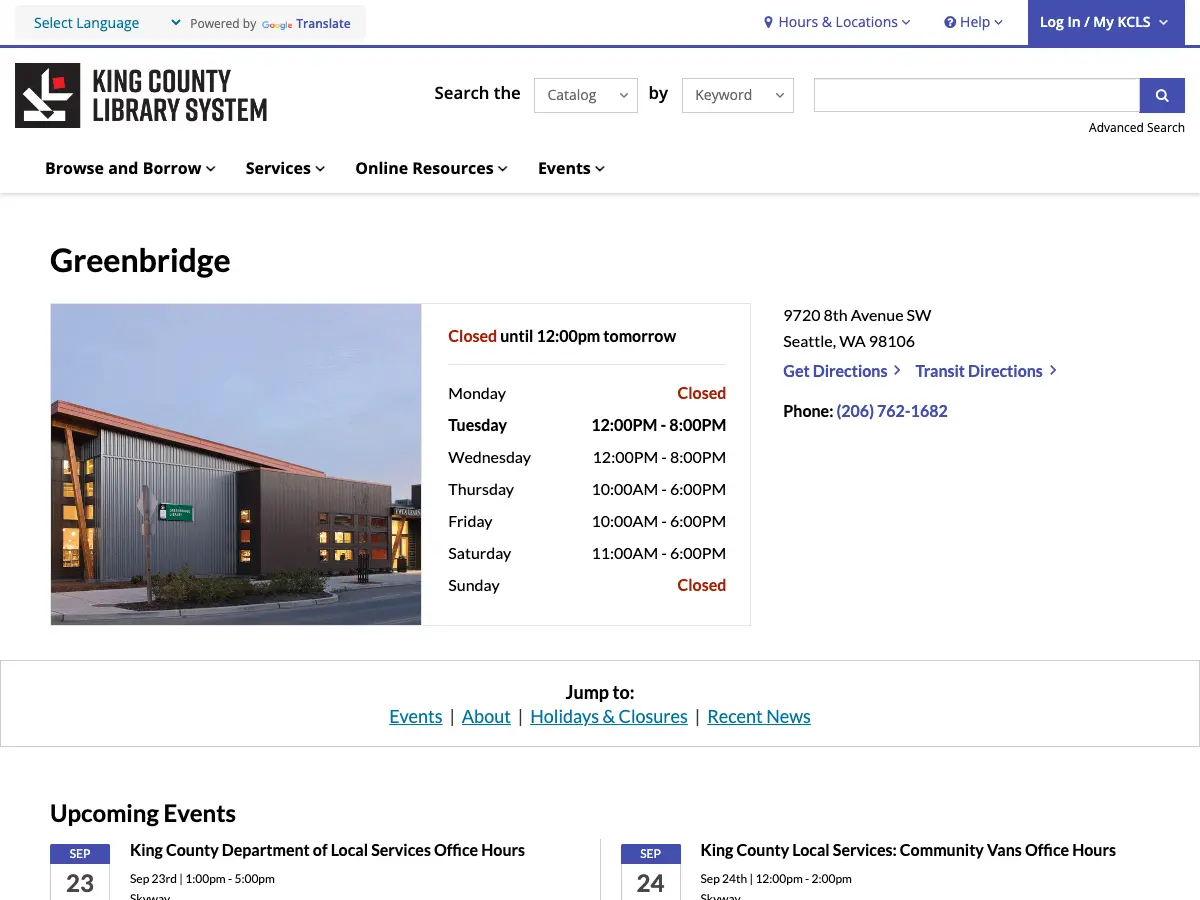Open the Keyword search type dropdown
The image size is (1200, 900).
point(738,95)
